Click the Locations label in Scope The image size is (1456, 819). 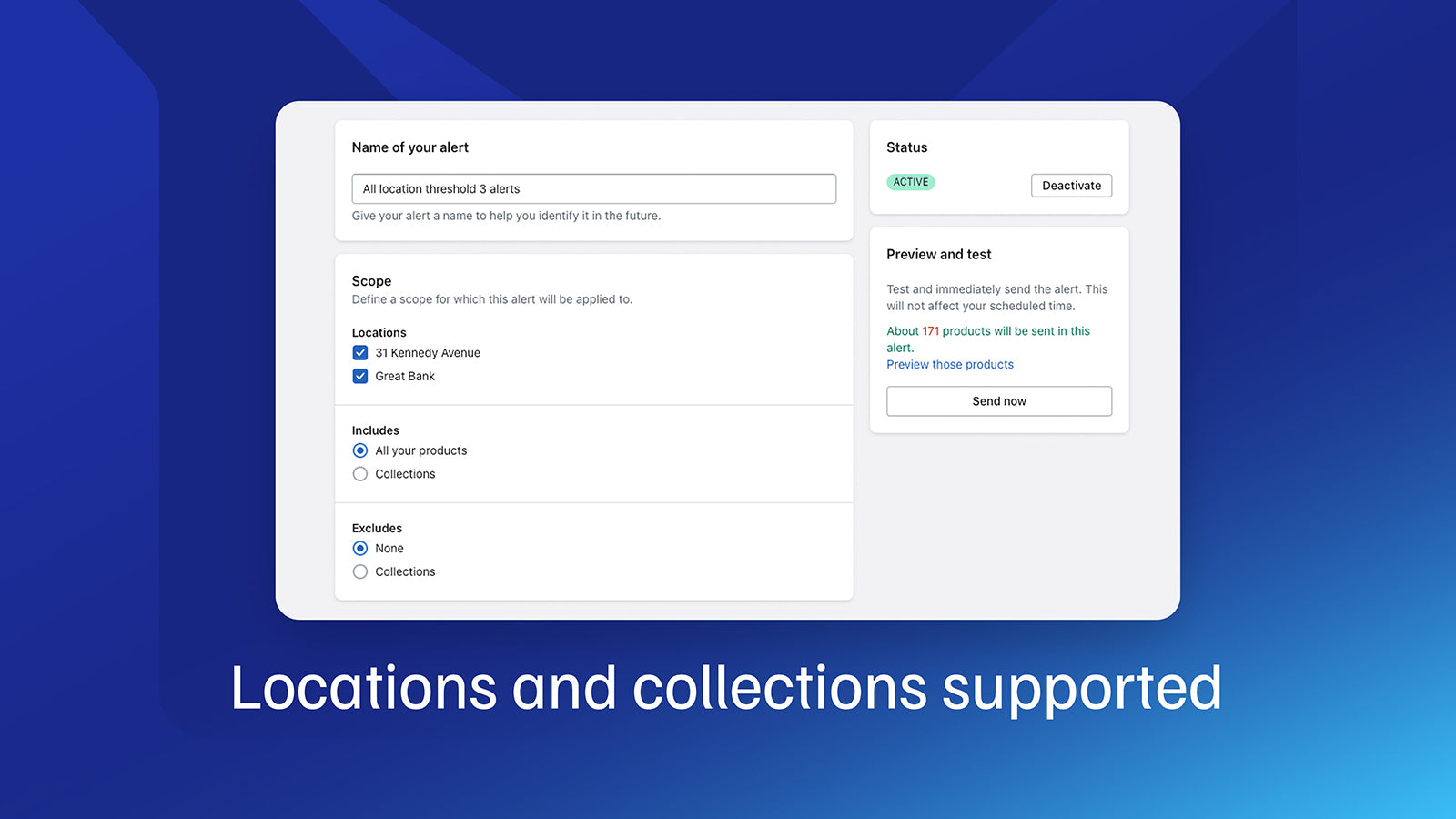pyautogui.click(x=379, y=332)
